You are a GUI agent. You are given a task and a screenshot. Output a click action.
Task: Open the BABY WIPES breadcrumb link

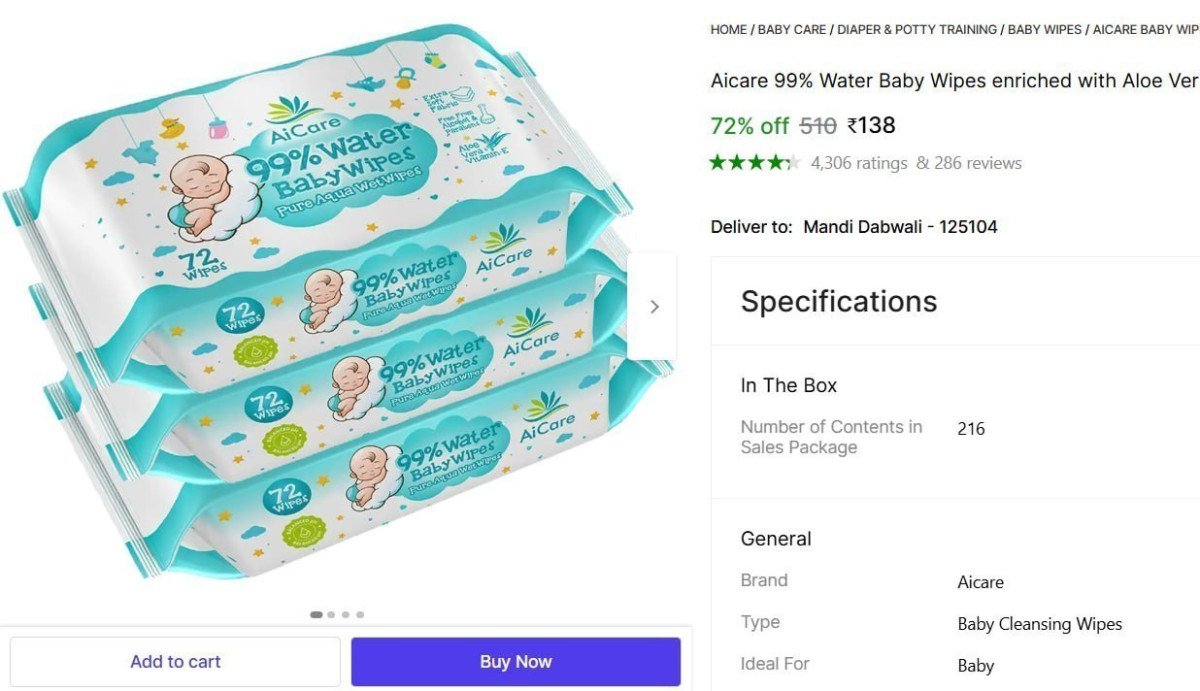(1043, 29)
